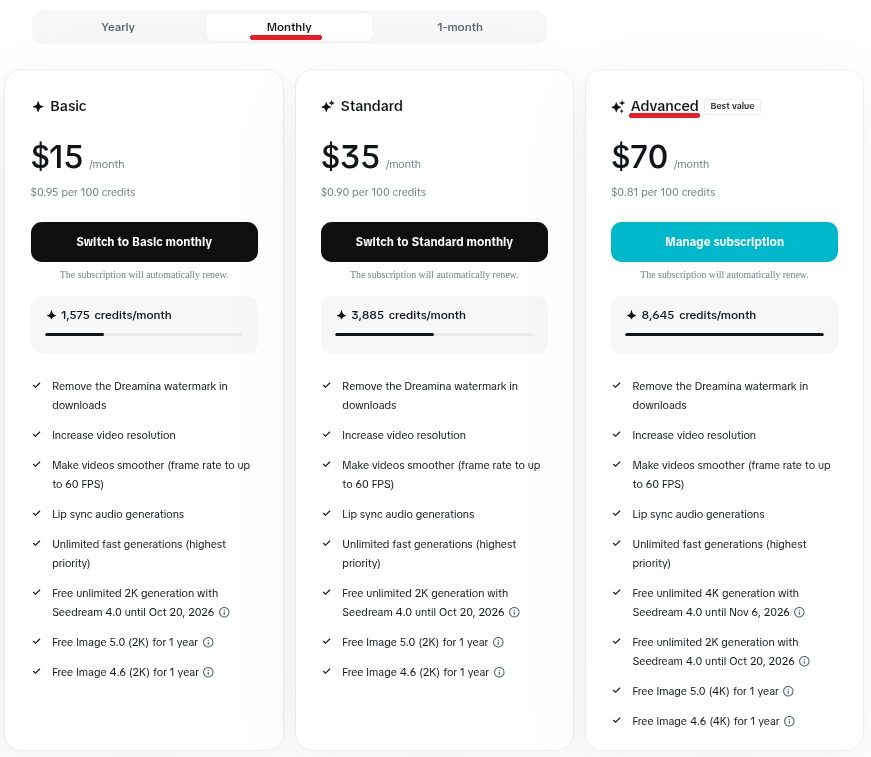This screenshot has width=871, height=757.
Task: Click the Advanced plan sparkle icon
Action: click(x=618, y=106)
